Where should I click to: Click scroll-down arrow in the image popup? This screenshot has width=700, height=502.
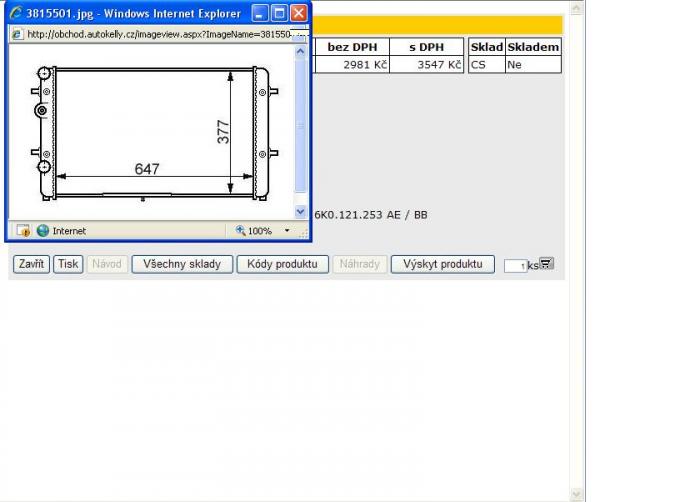[301, 212]
